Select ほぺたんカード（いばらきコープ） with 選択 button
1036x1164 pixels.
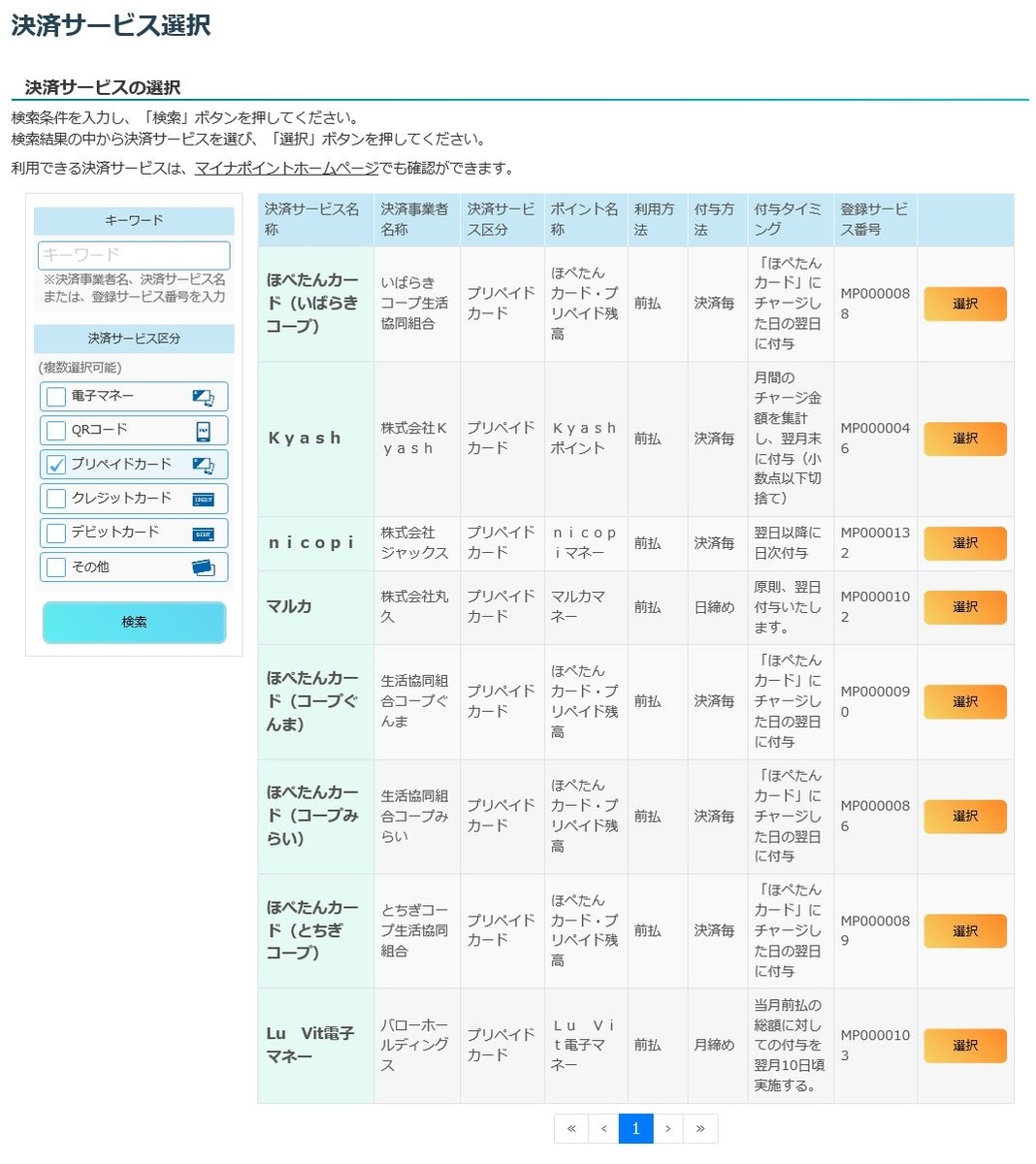pyautogui.click(x=965, y=304)
